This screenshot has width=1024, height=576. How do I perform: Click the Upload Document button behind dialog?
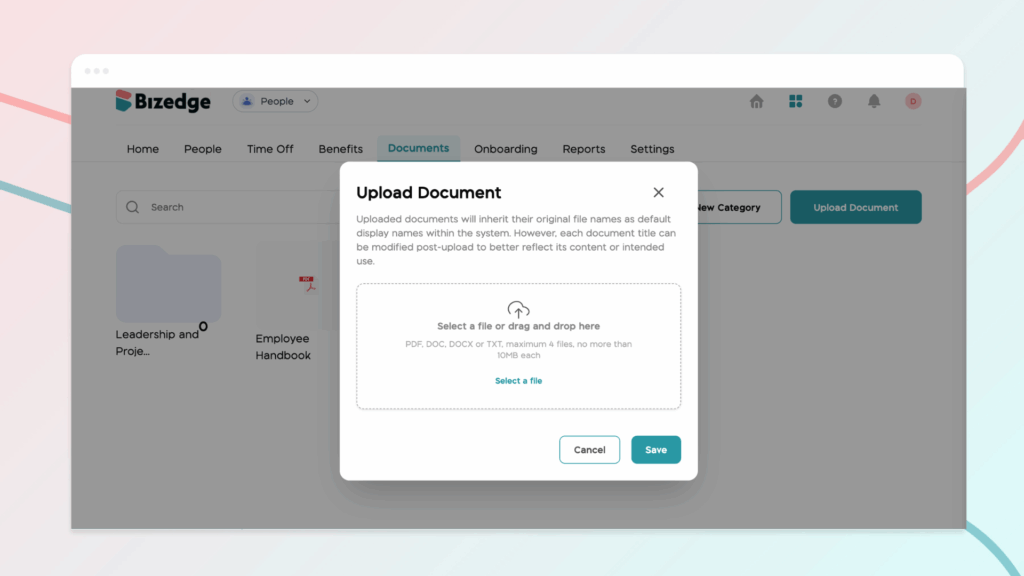pyautogui.click(x=855, y=207)
